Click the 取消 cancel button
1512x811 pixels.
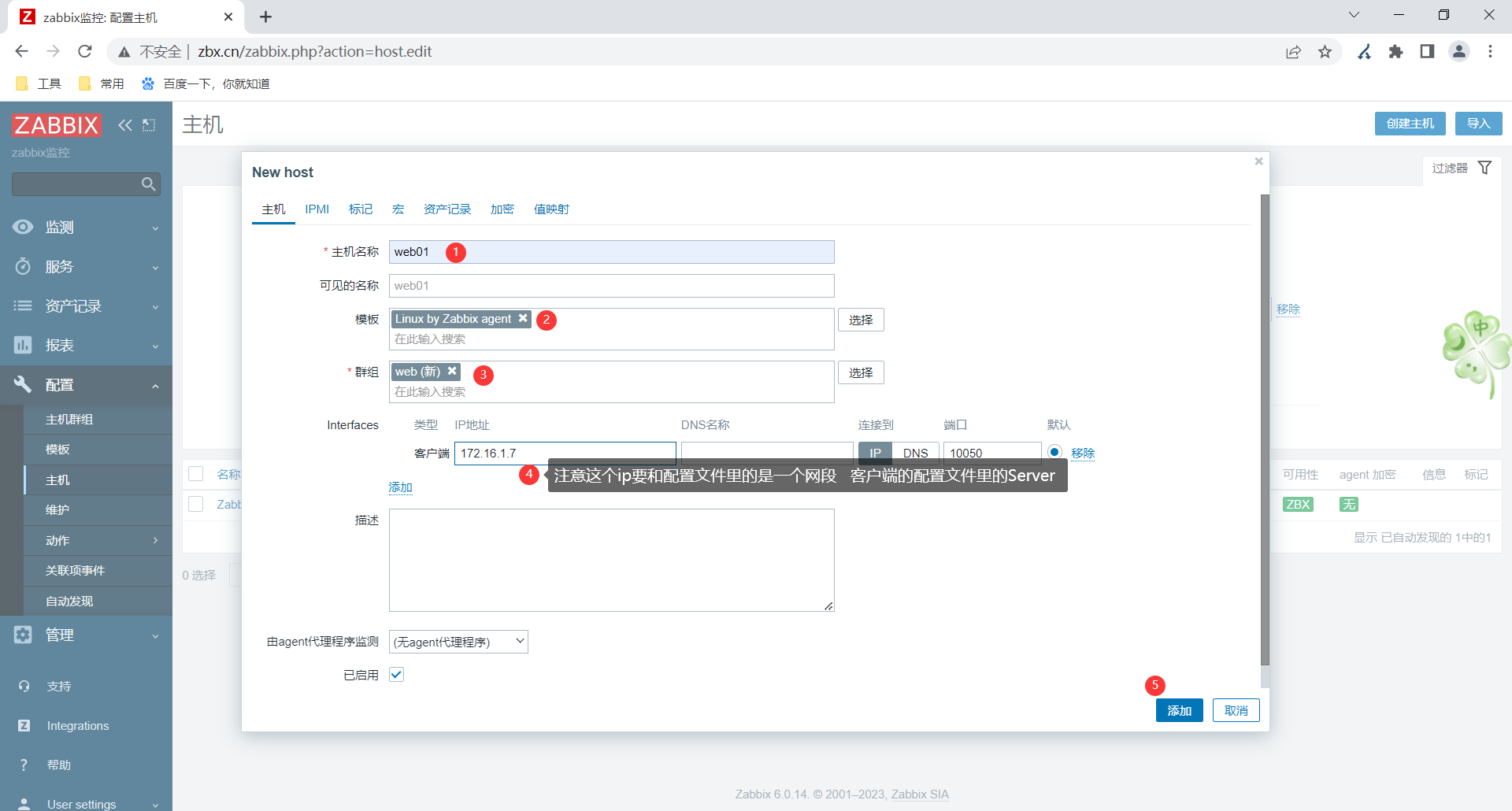[1236, 710]
